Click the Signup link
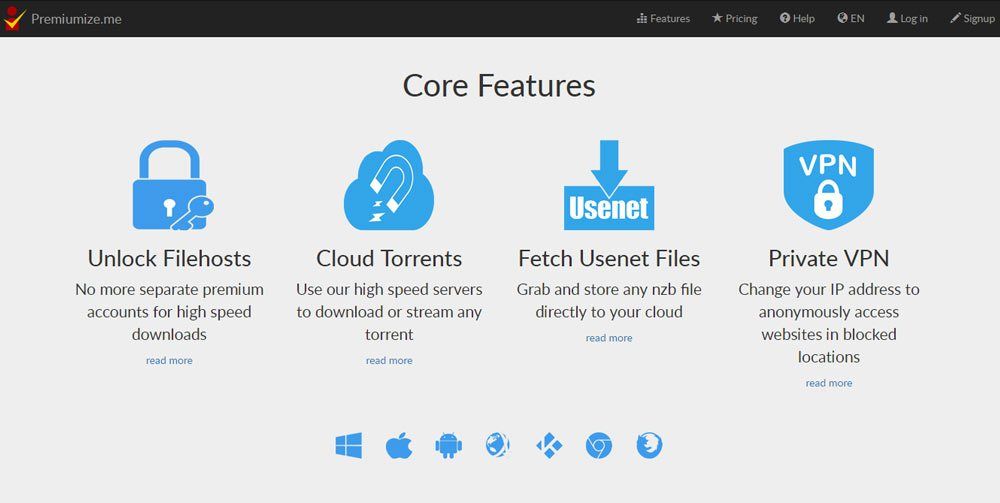The height and width of the screenshot is (503, 1000). [972, 18]
